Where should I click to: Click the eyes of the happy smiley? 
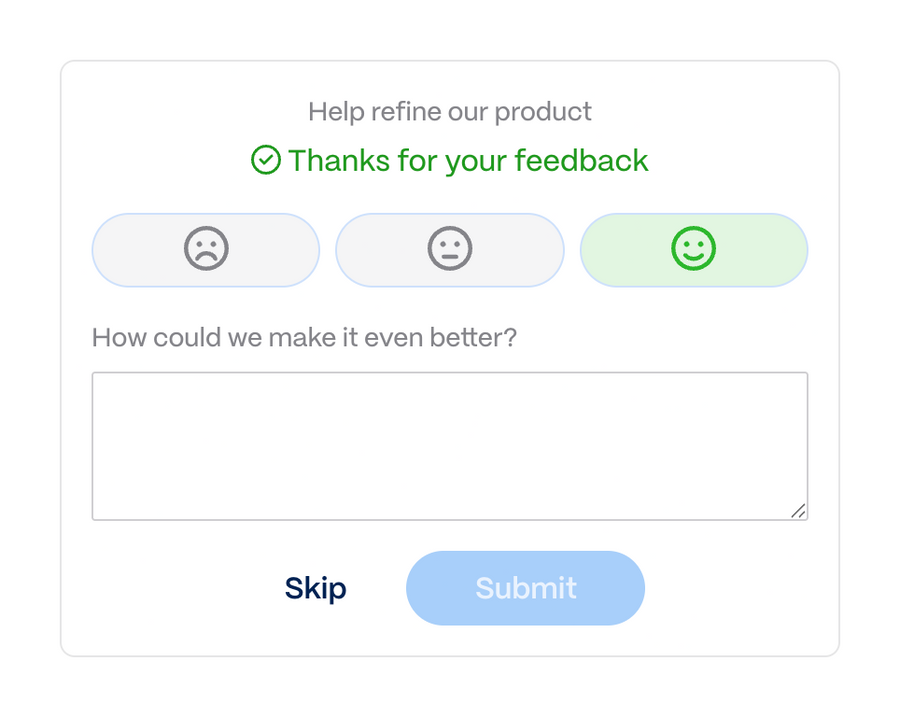click(694, 245)
